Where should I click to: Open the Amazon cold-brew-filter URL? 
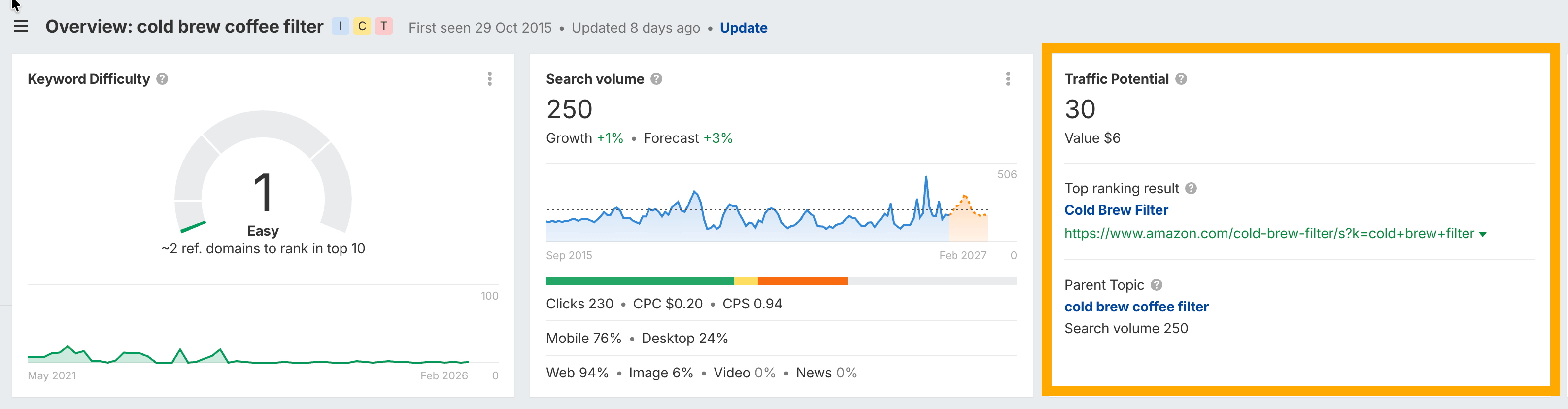pyautogui.click(x=1268, y=234)
